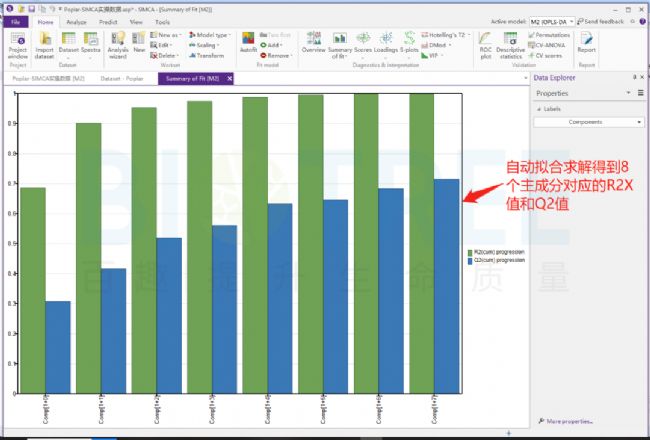Click Permutations in Validation group

click(549, 35)
